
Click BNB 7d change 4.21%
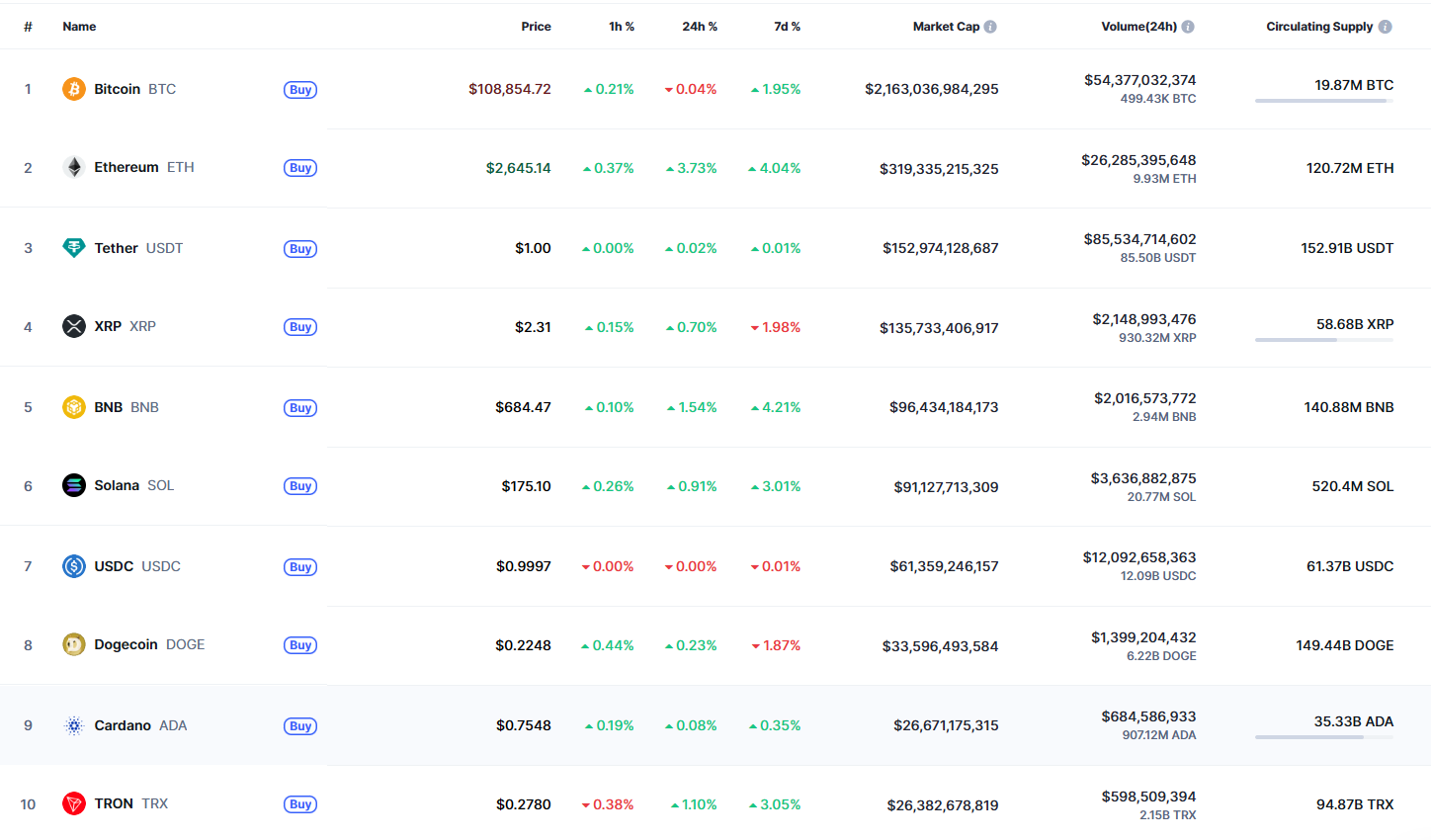pyautogui.click(x=776, y=407)
